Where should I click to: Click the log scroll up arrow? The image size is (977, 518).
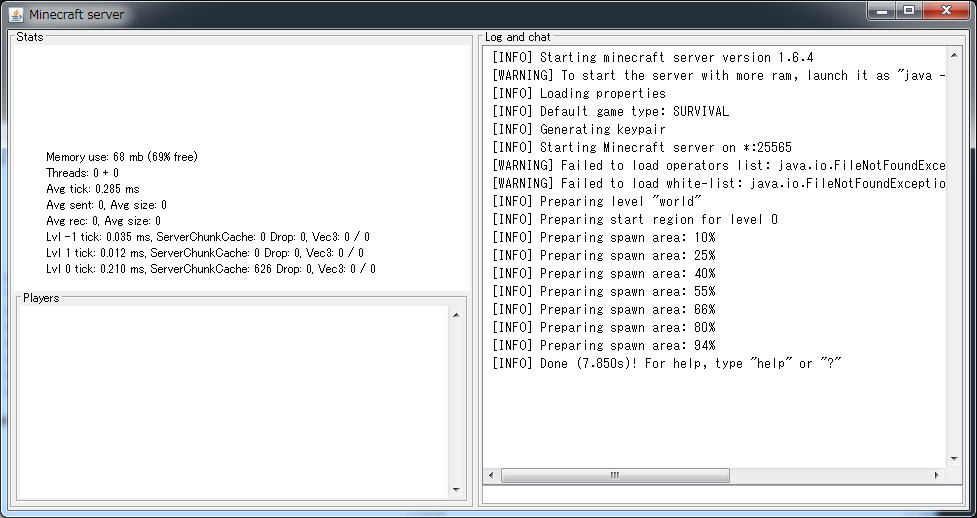point(954,56)
